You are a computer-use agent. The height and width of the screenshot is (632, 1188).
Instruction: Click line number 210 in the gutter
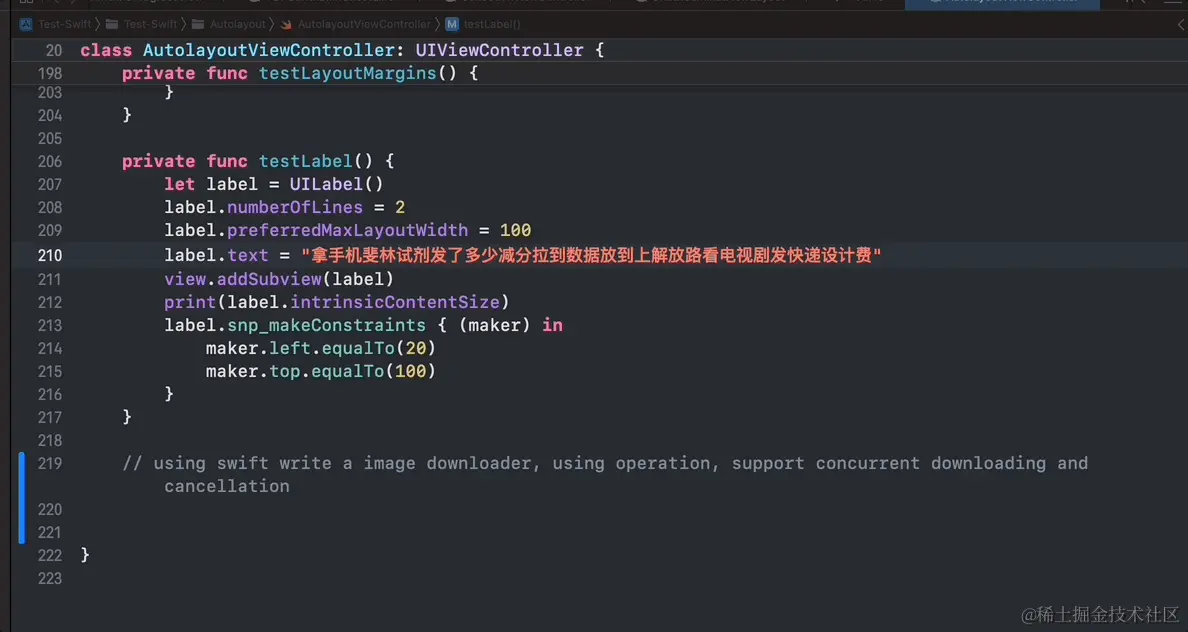point(49,255)
